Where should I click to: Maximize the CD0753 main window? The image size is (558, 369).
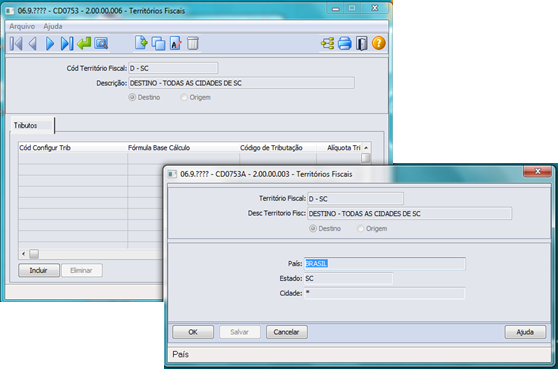tap(352, 9)
